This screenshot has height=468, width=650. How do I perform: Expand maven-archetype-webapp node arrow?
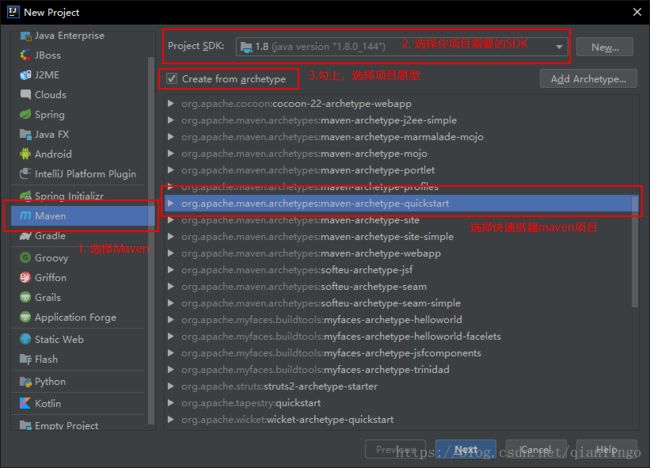pyautogui.click(x=170, y=253)
